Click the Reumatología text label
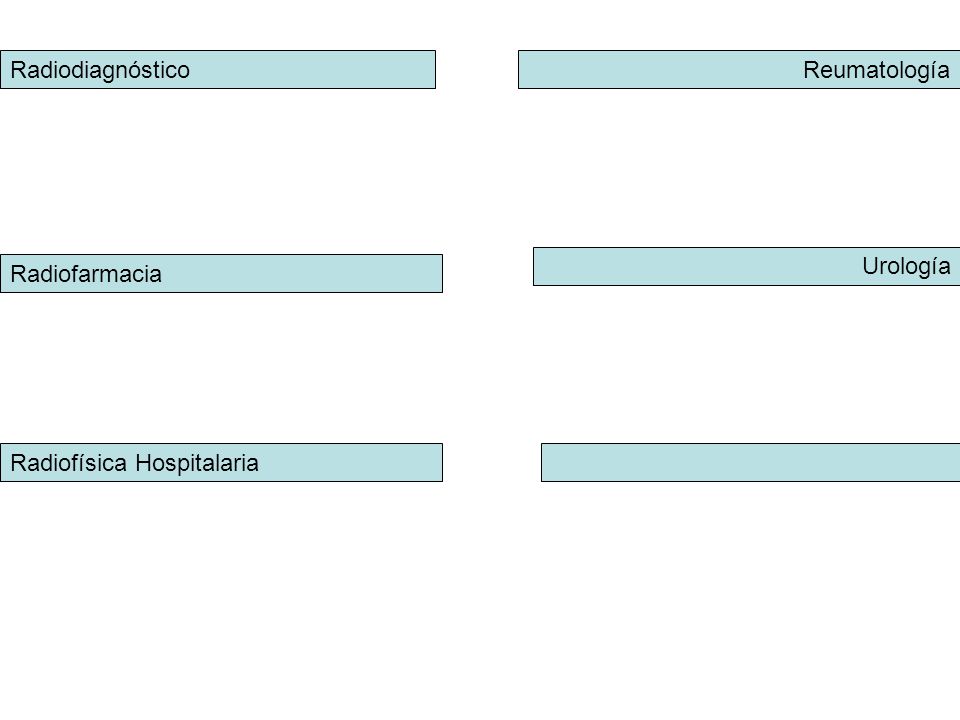This screenshot has height=720, width=960. point(876,71)
